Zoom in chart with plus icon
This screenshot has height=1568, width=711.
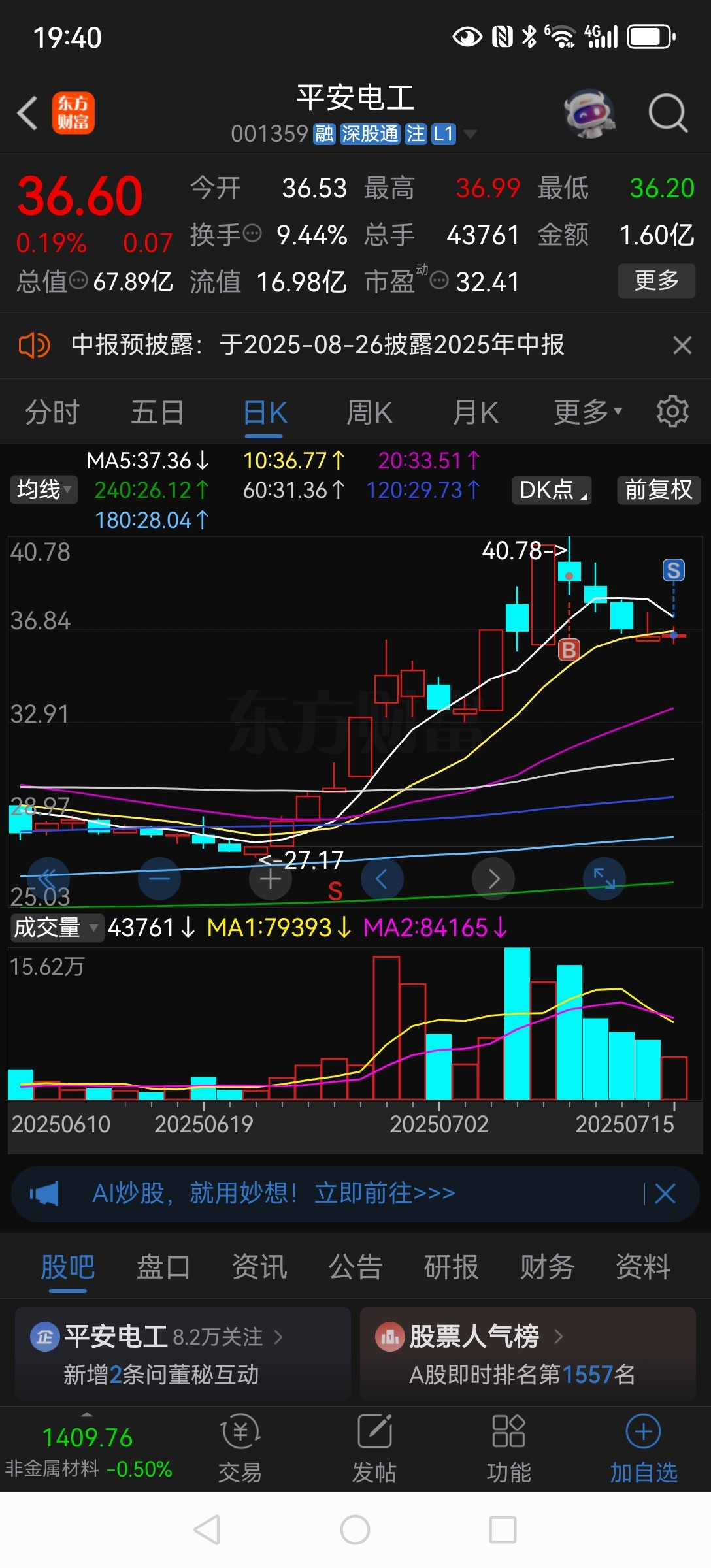click(x=271, y=879)
